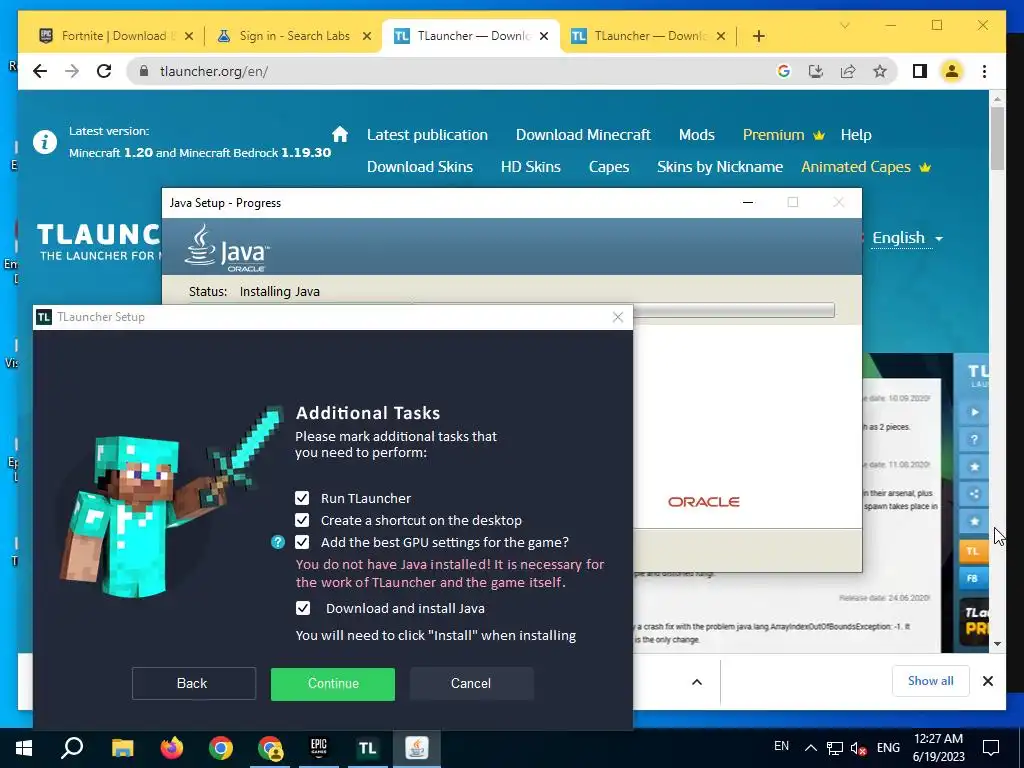Click the GPU settings help question icon
1024x768 pixels.
278,542
